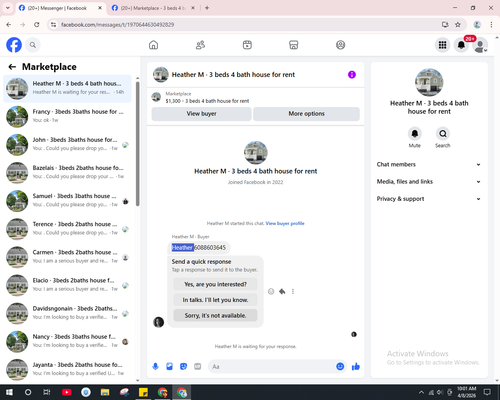Open a new browser tab with plus
This screenshot has height=400, width=500.
(x=207, y=8)
